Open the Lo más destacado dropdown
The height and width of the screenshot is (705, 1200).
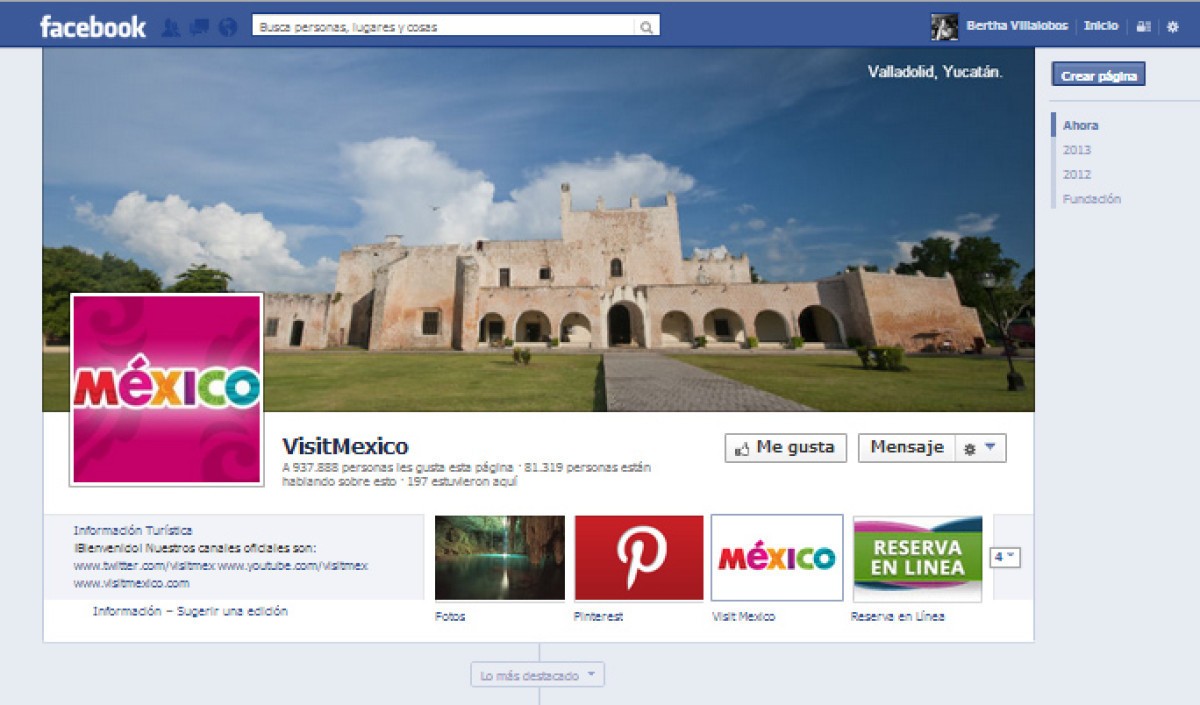tap(538, 675)
